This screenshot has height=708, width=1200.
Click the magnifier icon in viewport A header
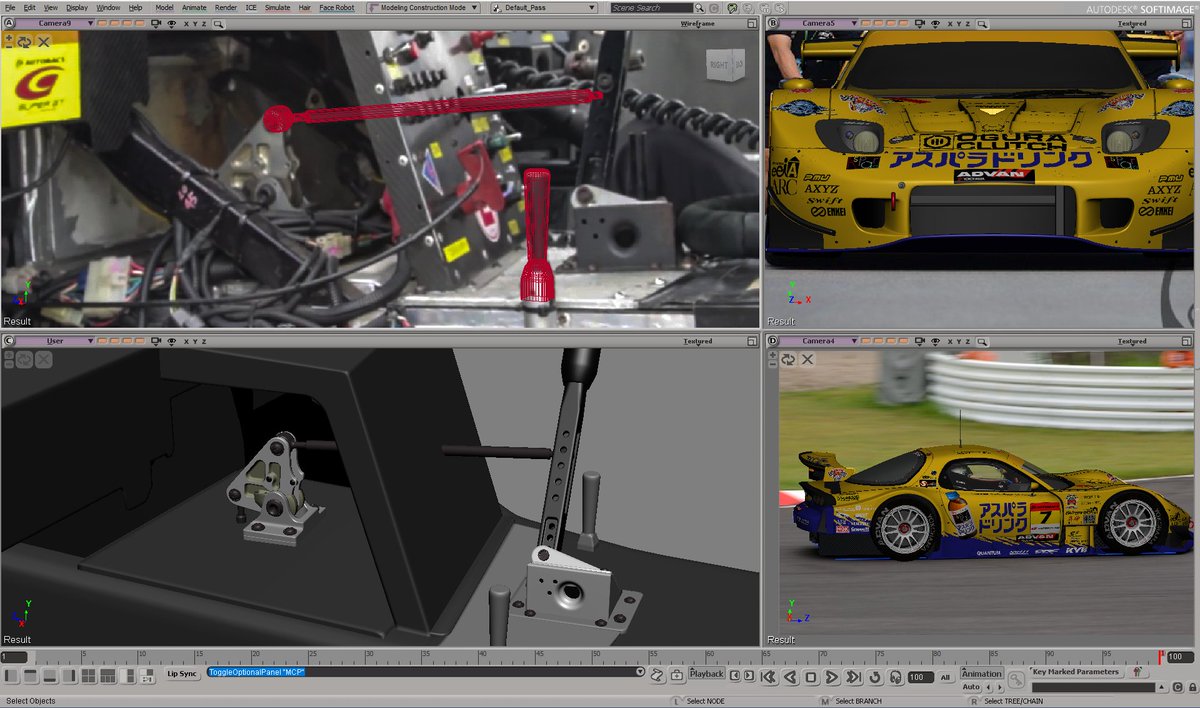(218, 23)
